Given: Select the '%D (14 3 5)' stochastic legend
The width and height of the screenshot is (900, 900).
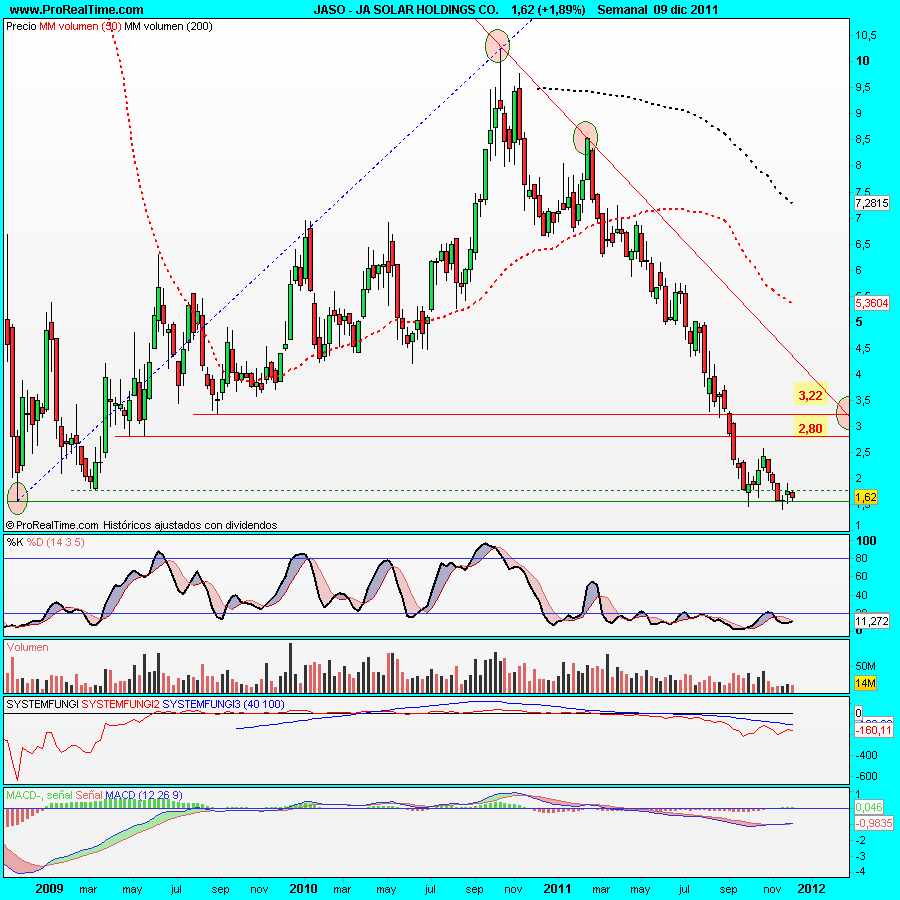Looking at the screenshot, I should (56, 542).
